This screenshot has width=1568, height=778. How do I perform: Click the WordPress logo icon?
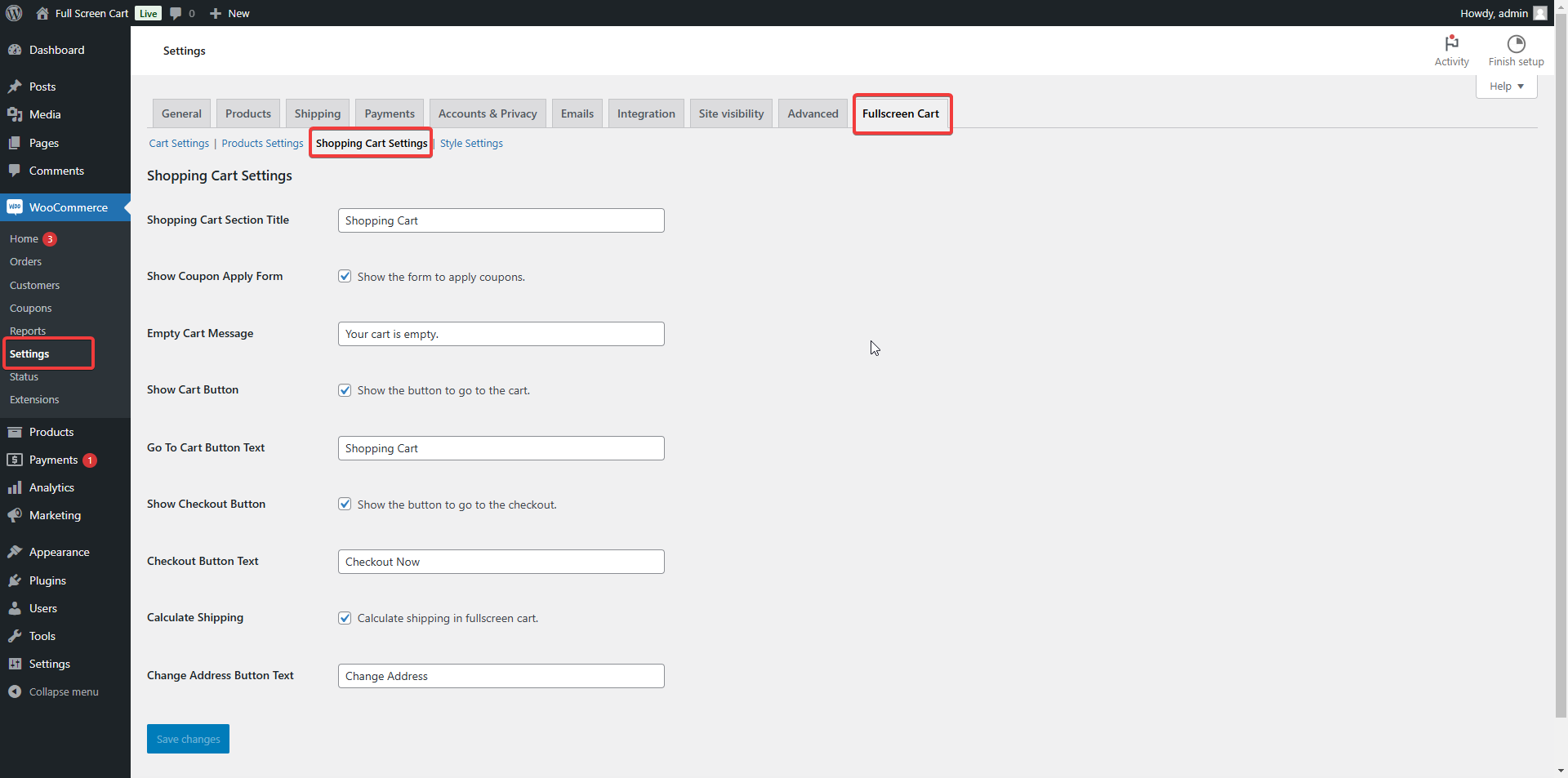pyautogui.click(x=14, y=13)
